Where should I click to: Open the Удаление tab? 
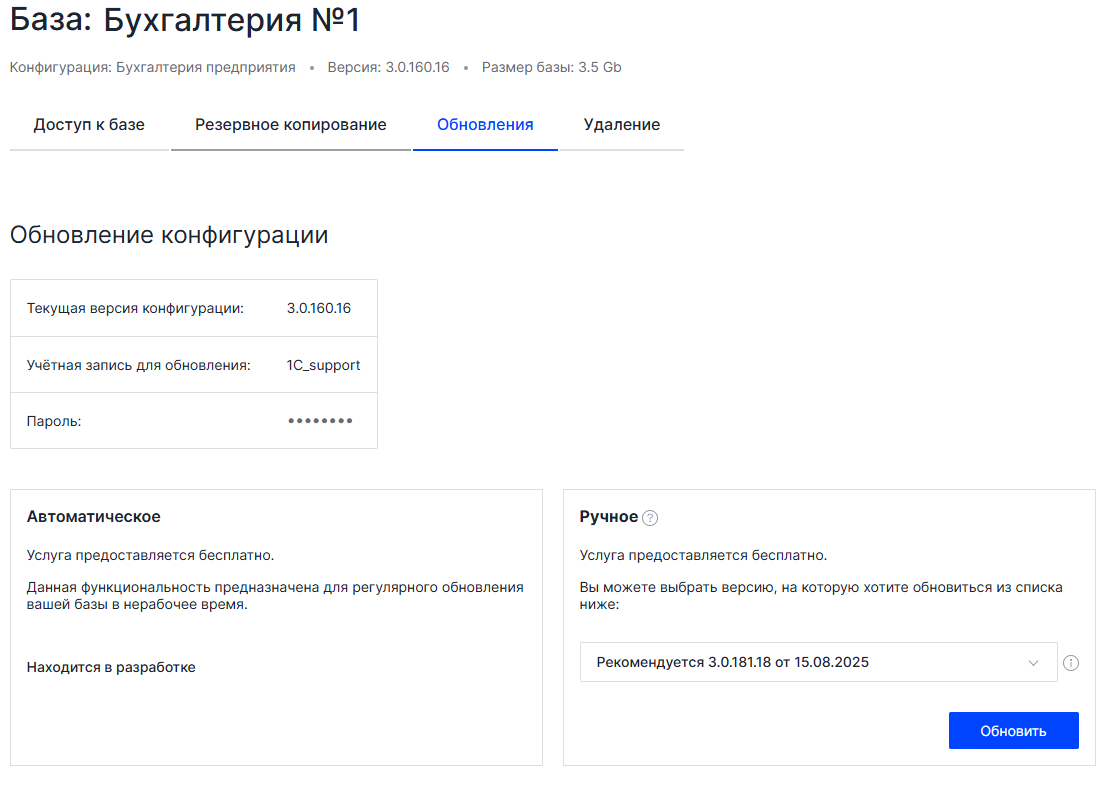coord(621,125)
